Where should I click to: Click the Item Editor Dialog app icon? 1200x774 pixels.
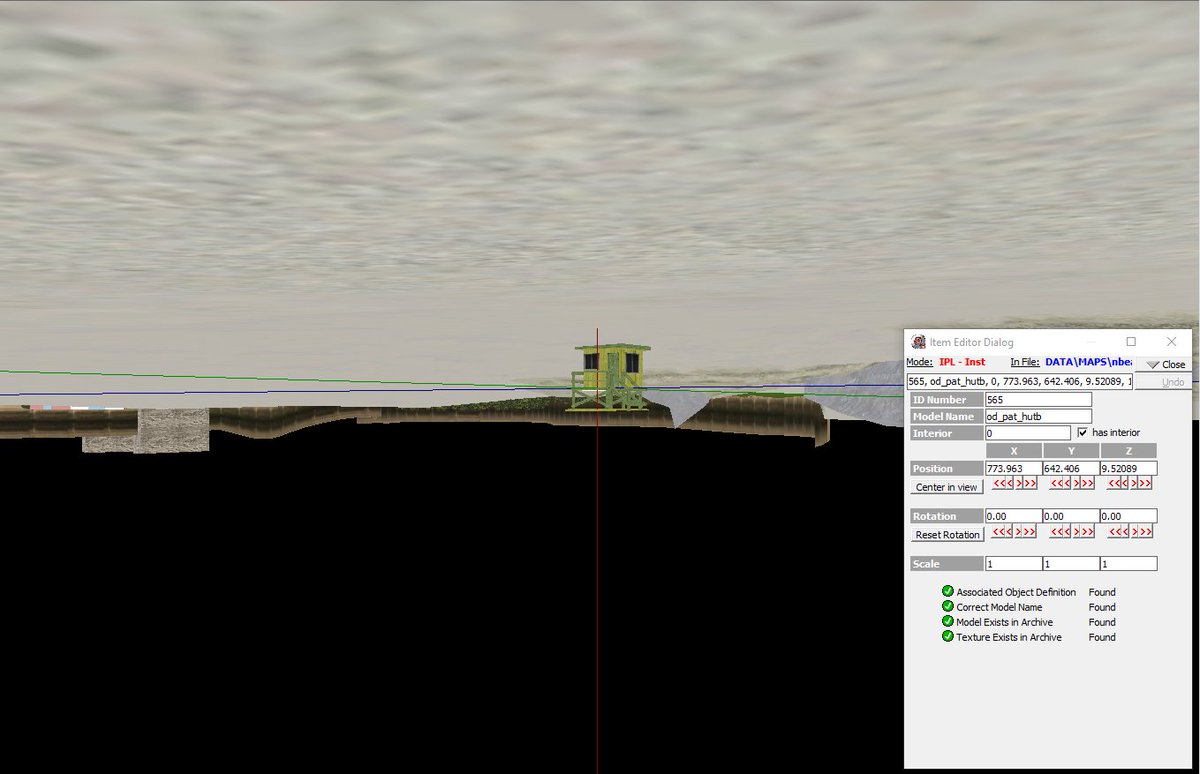tap(918, 342)
